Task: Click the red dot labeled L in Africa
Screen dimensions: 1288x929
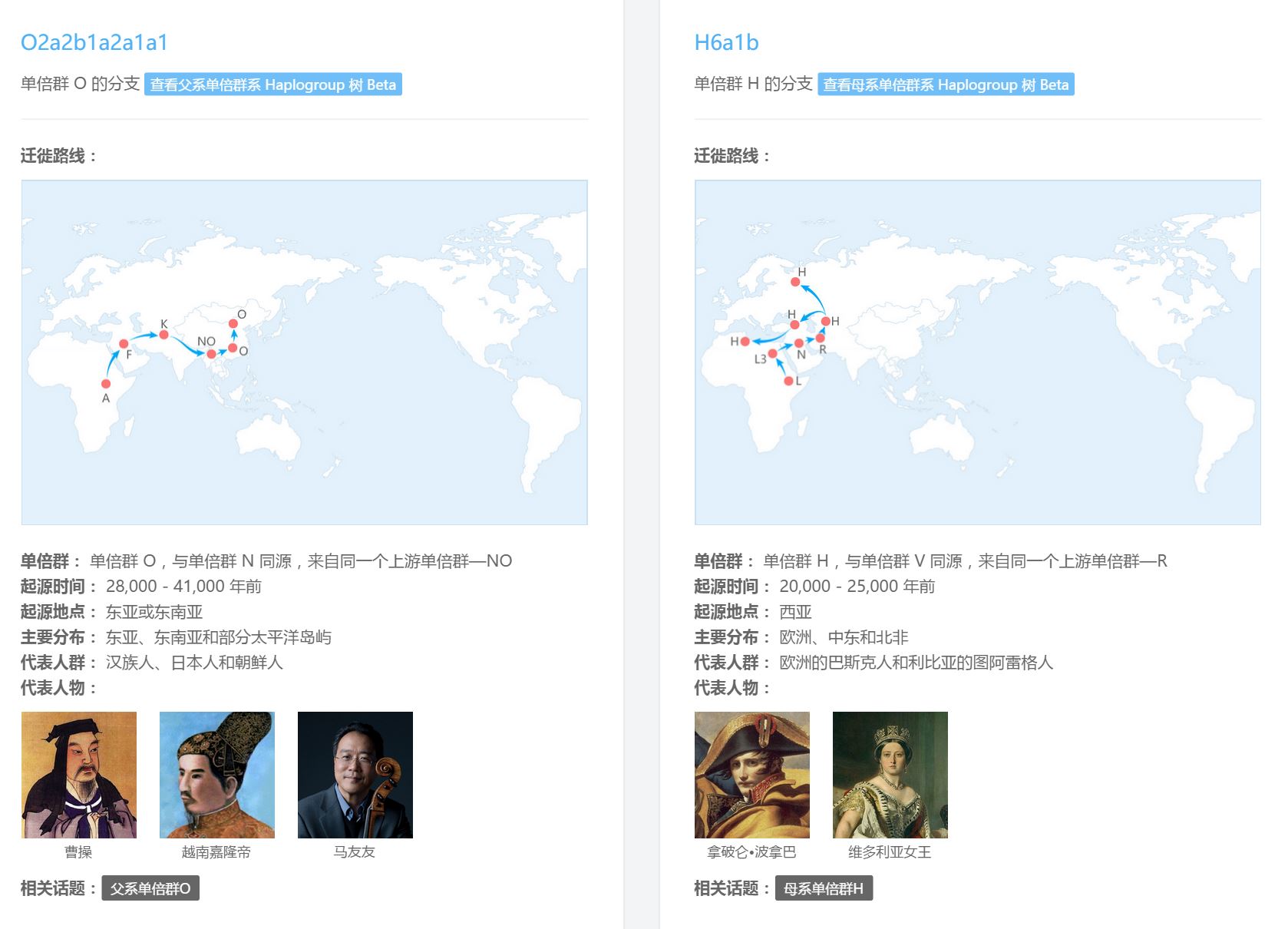Action: (x=788, y=381)
